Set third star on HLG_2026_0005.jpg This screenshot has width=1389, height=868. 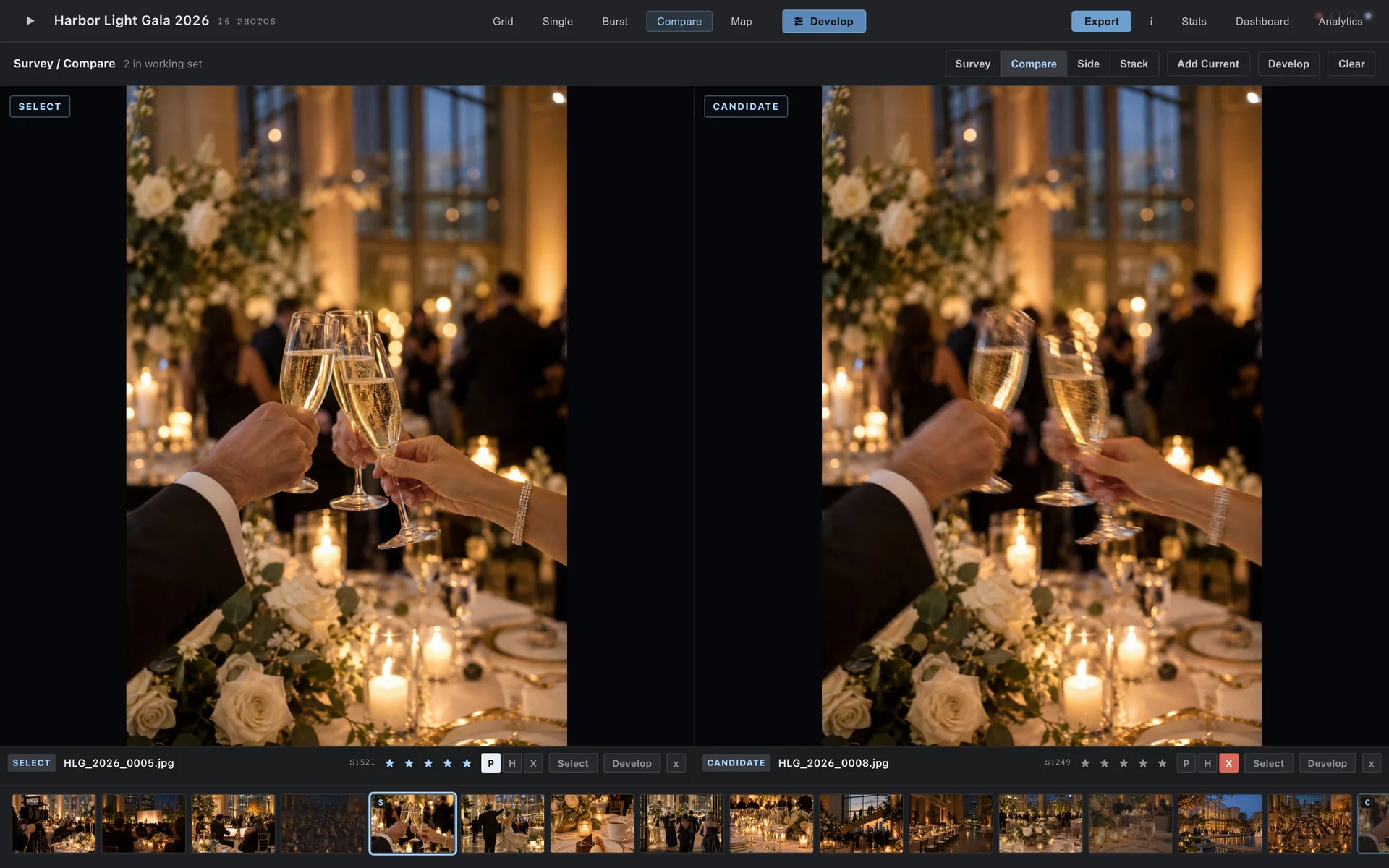428,763
